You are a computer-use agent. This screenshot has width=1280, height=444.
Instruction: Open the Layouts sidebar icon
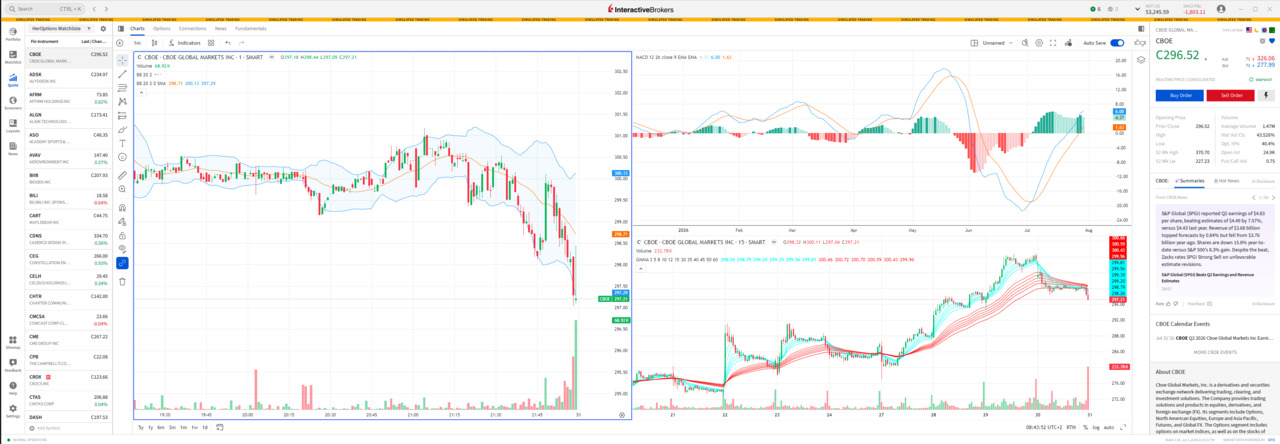click(12, 125)
